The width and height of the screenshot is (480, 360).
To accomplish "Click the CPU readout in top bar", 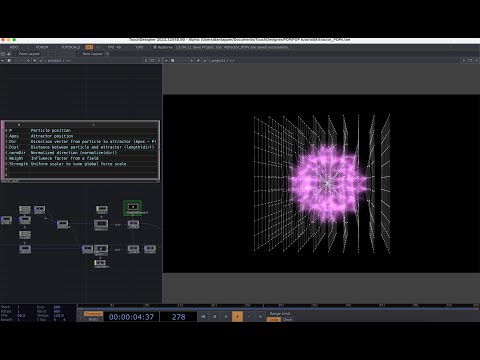I will (x=140, y=47).
